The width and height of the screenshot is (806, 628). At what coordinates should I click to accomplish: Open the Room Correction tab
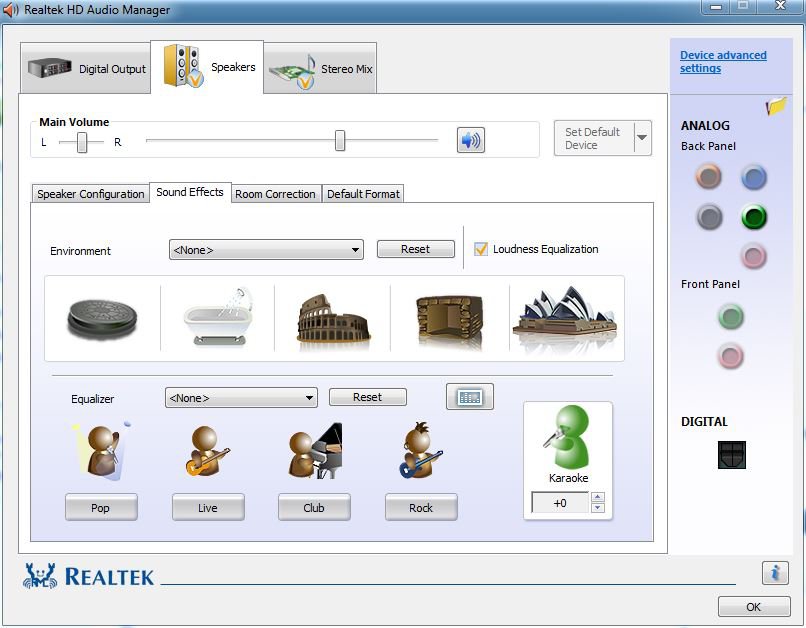coord(276,194)
